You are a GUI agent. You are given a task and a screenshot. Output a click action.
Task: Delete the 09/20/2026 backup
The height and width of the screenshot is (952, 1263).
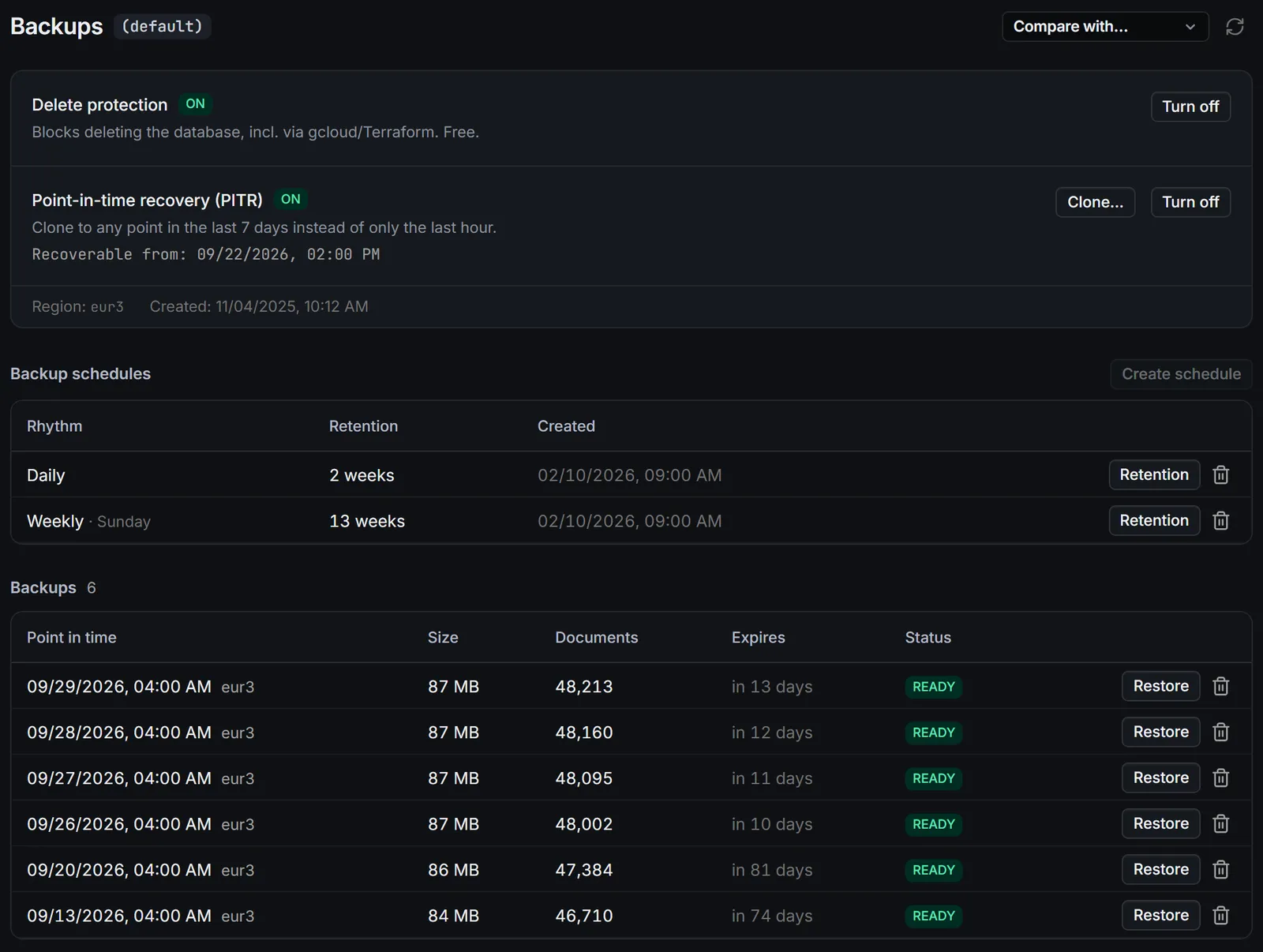point(1220,869)
